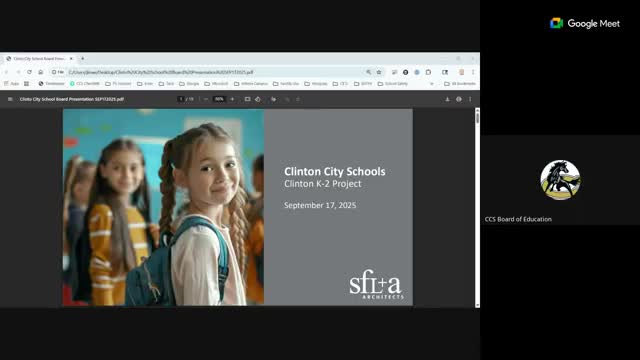Click the CCS Board of Education avatar
Viewport: 640px width, 360px height.
click(x=560, y=180)
